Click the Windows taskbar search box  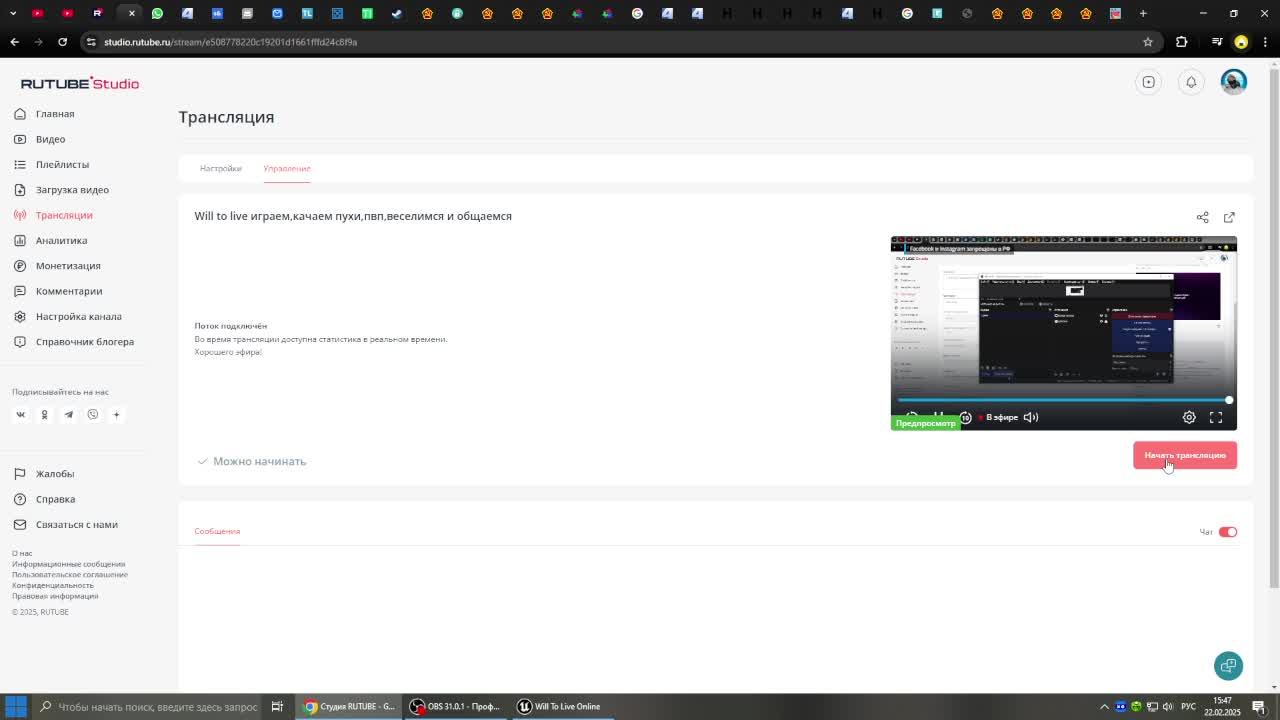(x=148, y=706)
